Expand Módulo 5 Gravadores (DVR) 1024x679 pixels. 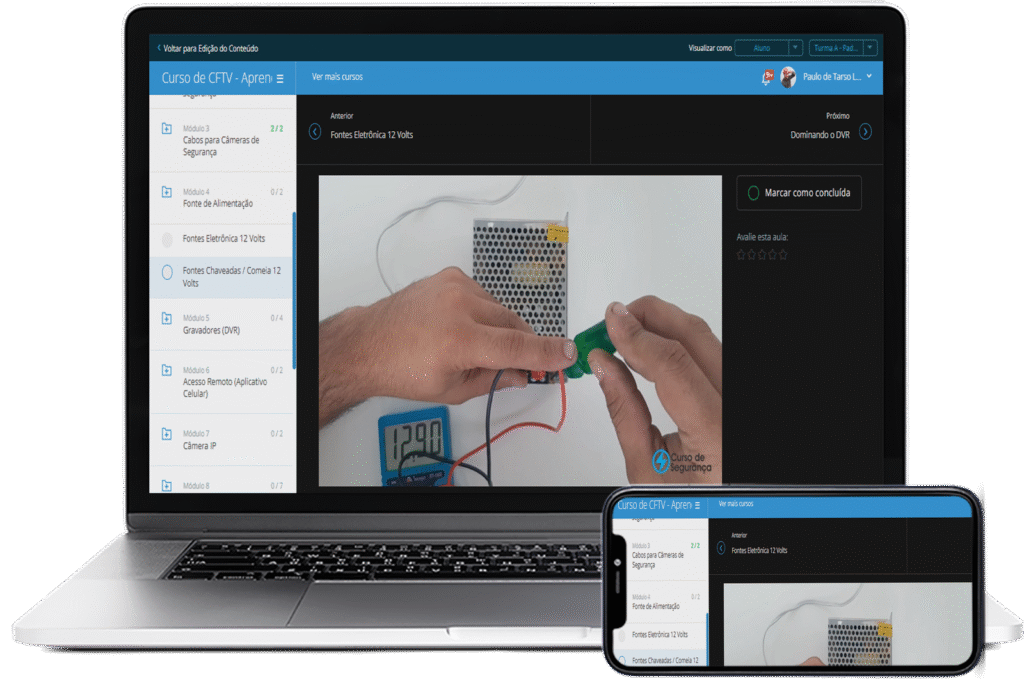222,324
